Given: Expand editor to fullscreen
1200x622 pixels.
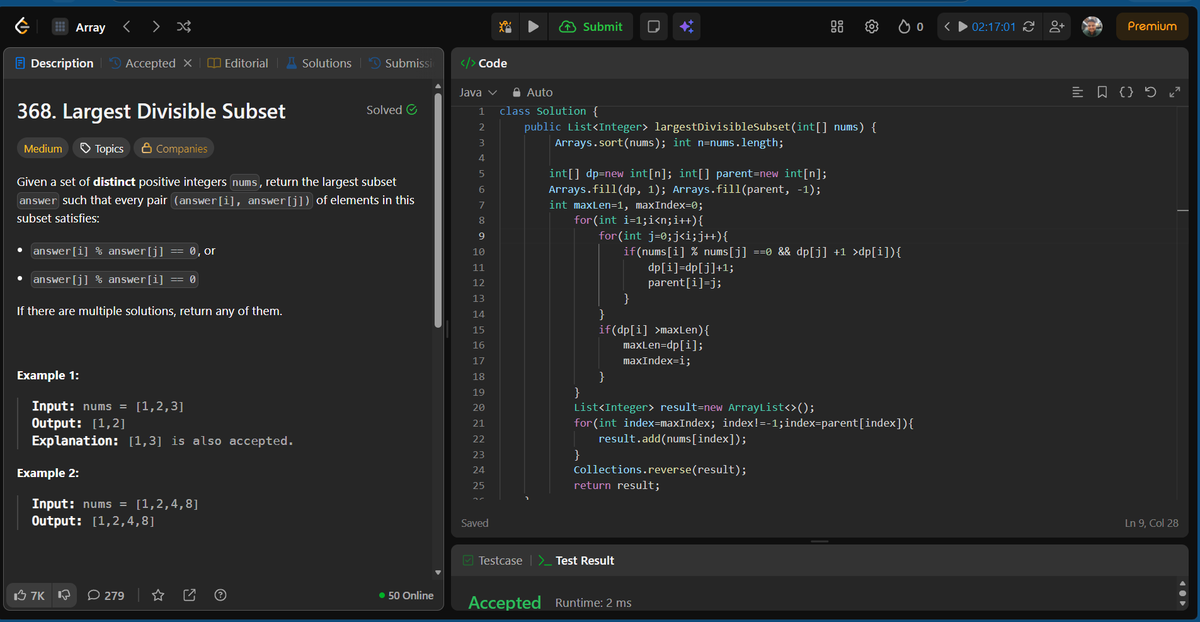Looking at the screenshot, I should pos(1174,92).
